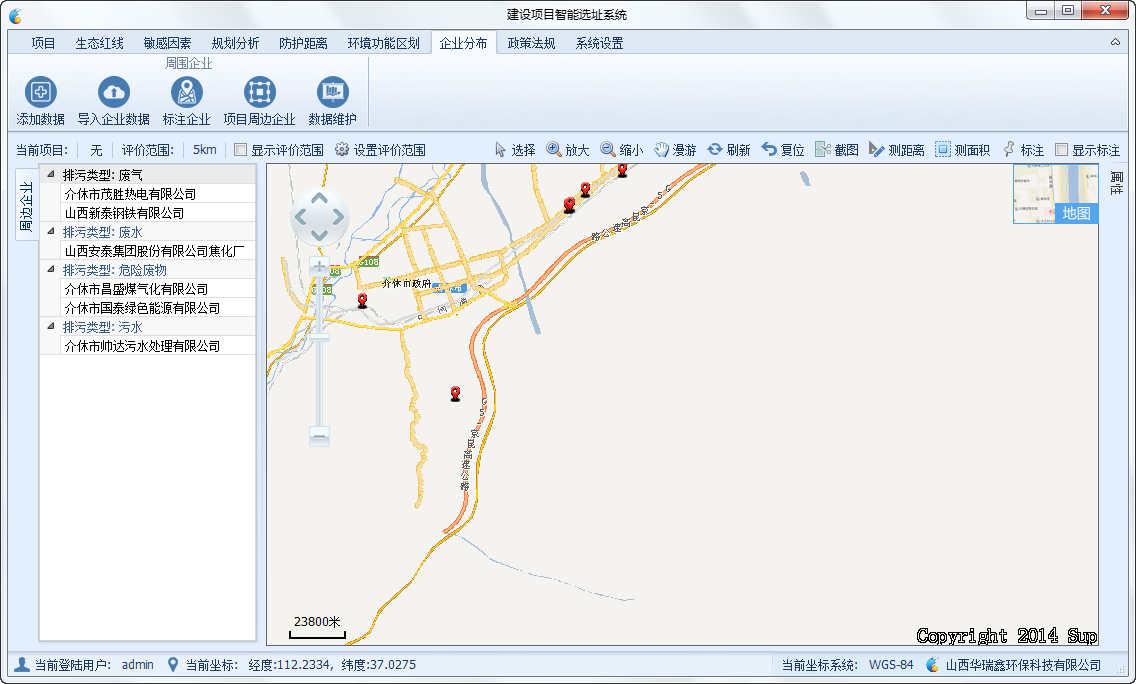Screen dimensions: 1136x684
Task: Select the 项目周边企业 ribbon icon
Action: [259, 93]
